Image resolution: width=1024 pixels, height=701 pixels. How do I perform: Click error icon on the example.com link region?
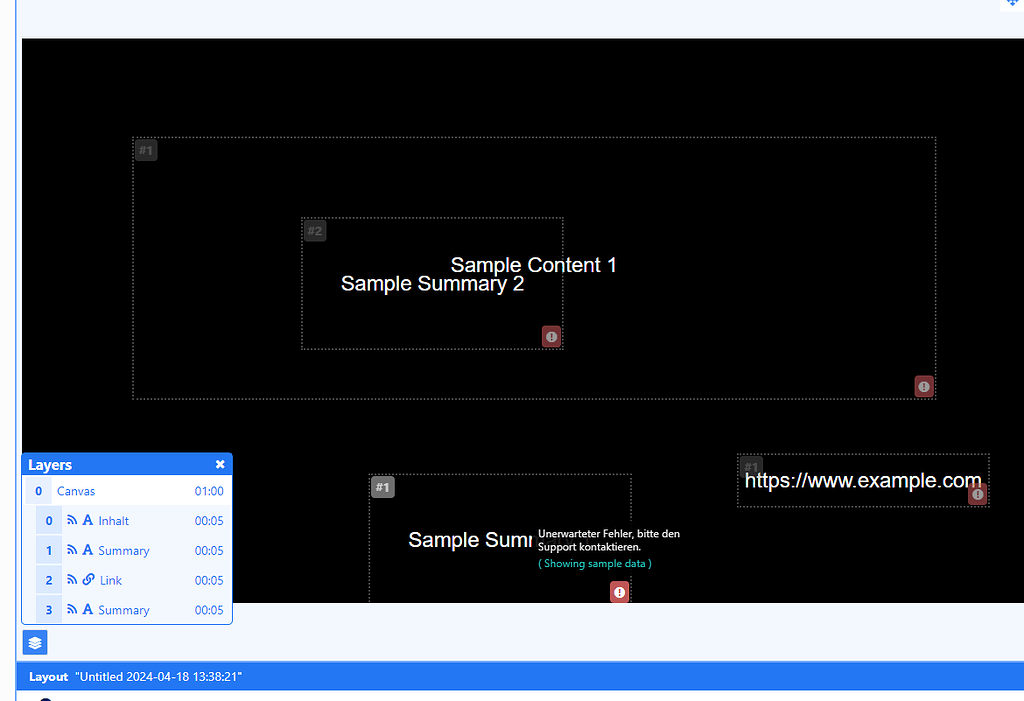(977, 494)
